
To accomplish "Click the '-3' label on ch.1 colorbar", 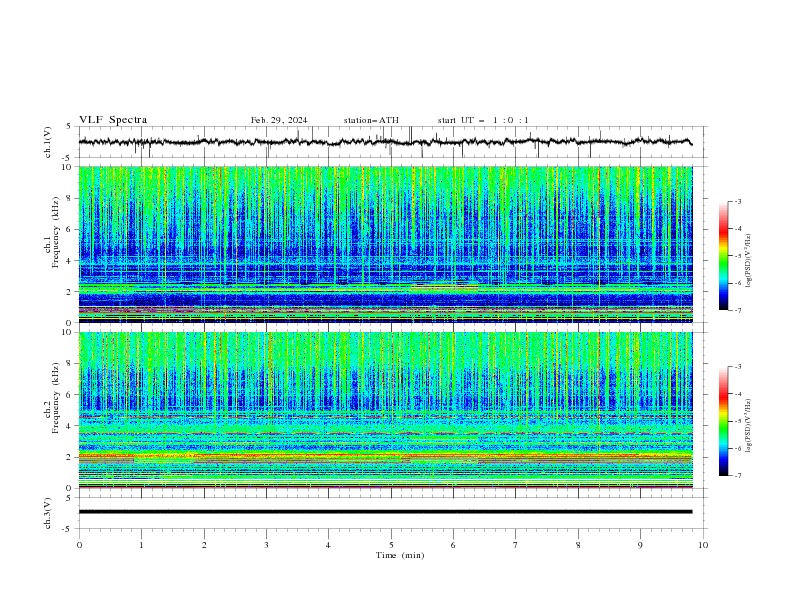I will click(x=737, y=201).
